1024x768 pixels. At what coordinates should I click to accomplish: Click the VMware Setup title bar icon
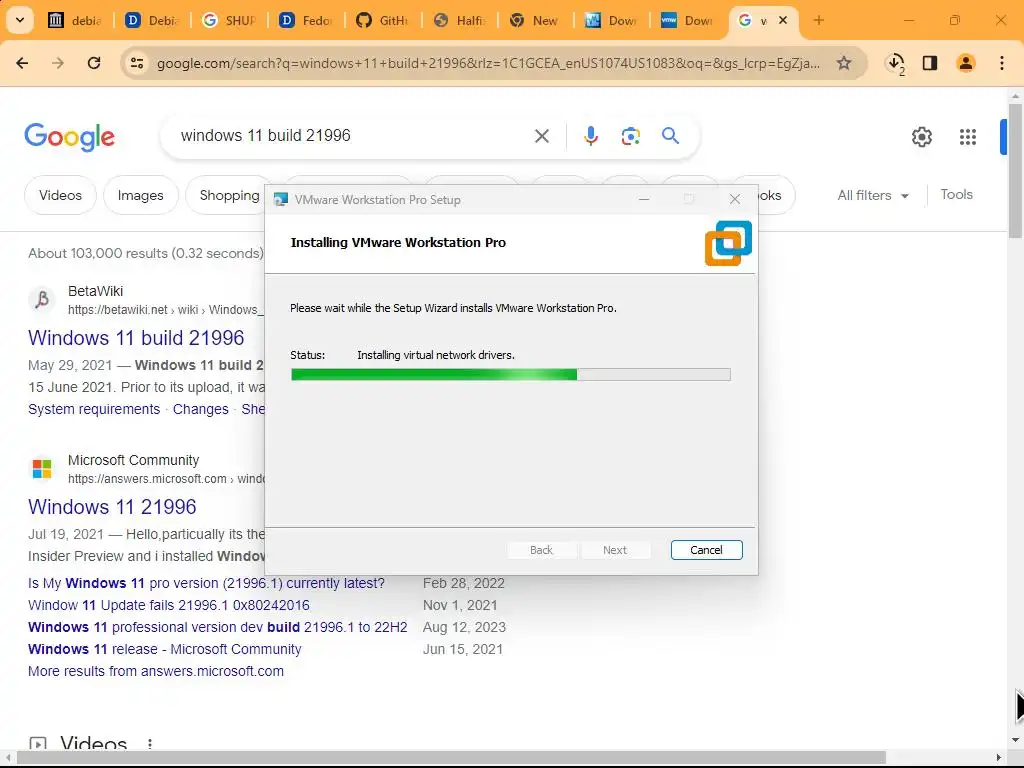click(281, 200)
